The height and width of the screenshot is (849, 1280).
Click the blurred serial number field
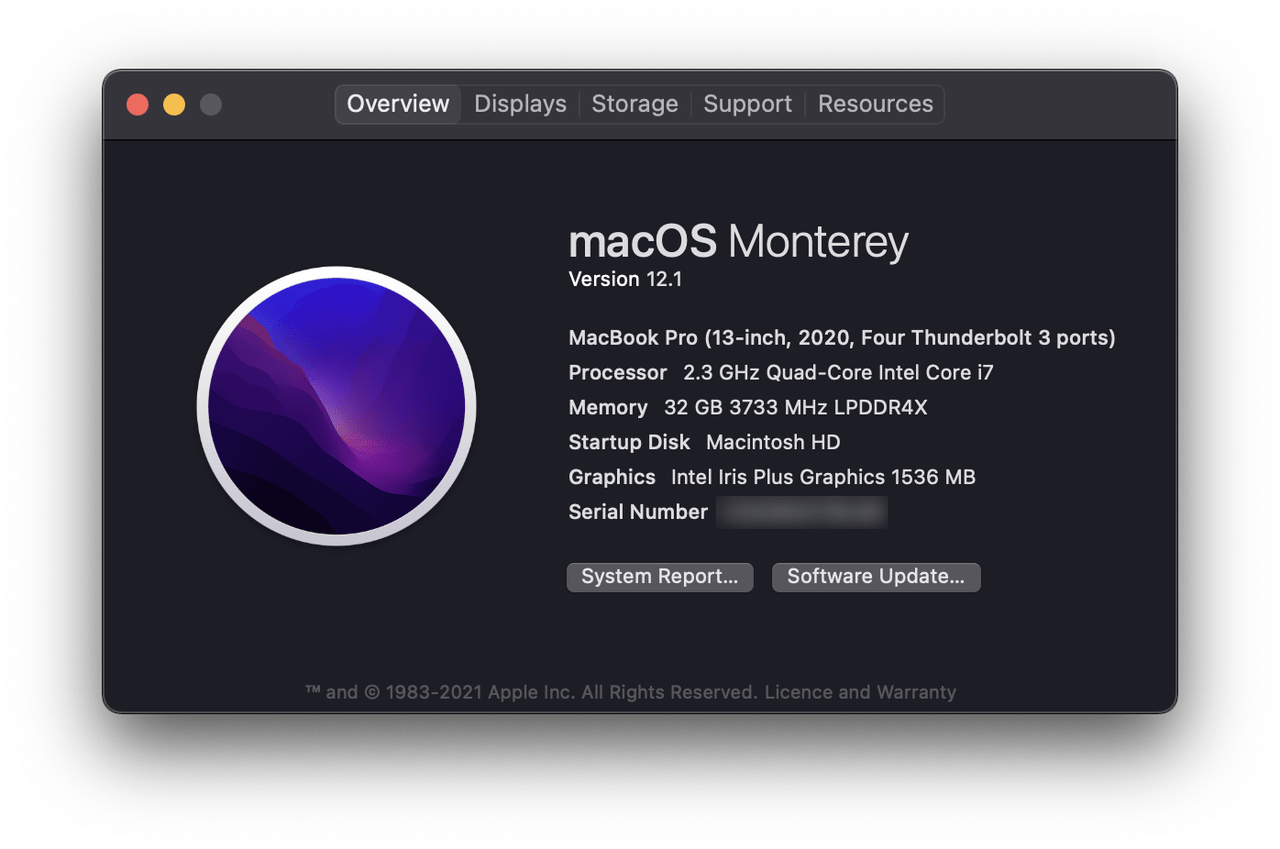point(802,512)
